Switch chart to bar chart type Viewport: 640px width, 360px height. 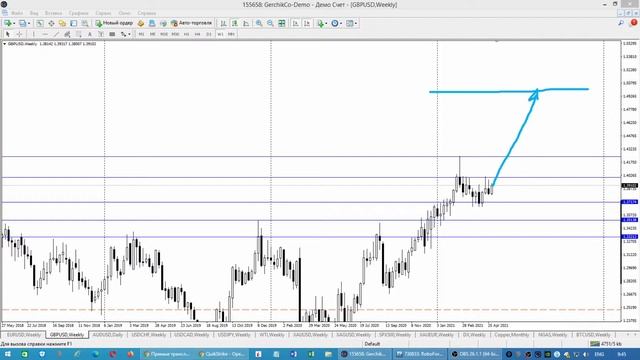click(x=223, y=23)
